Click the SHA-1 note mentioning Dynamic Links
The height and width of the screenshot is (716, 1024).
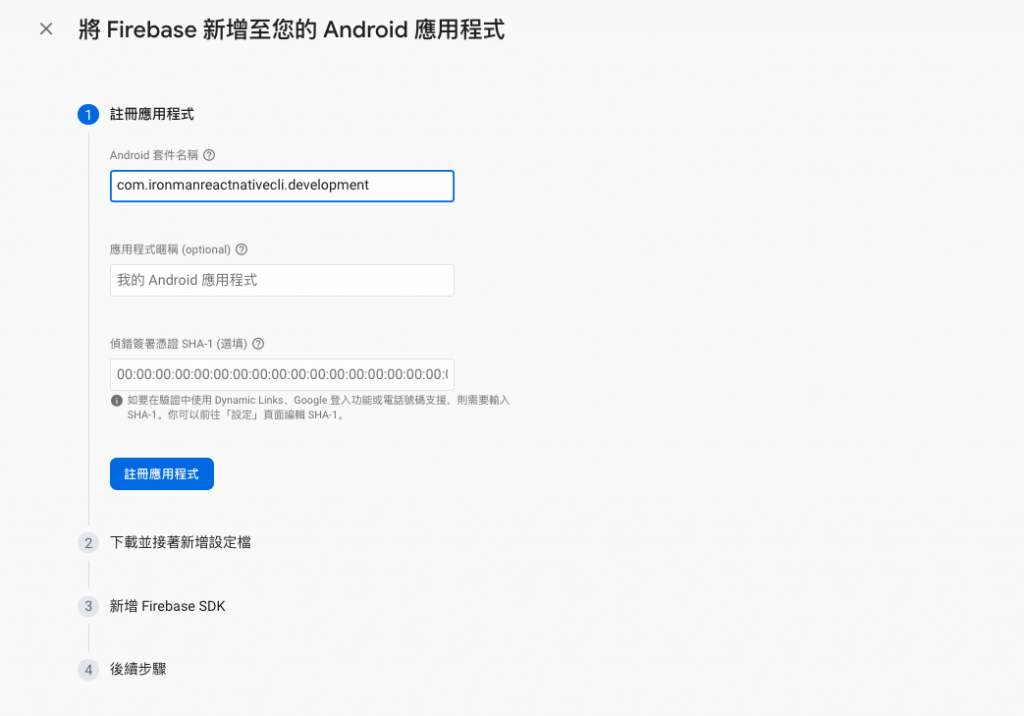[x=318, y=408]
